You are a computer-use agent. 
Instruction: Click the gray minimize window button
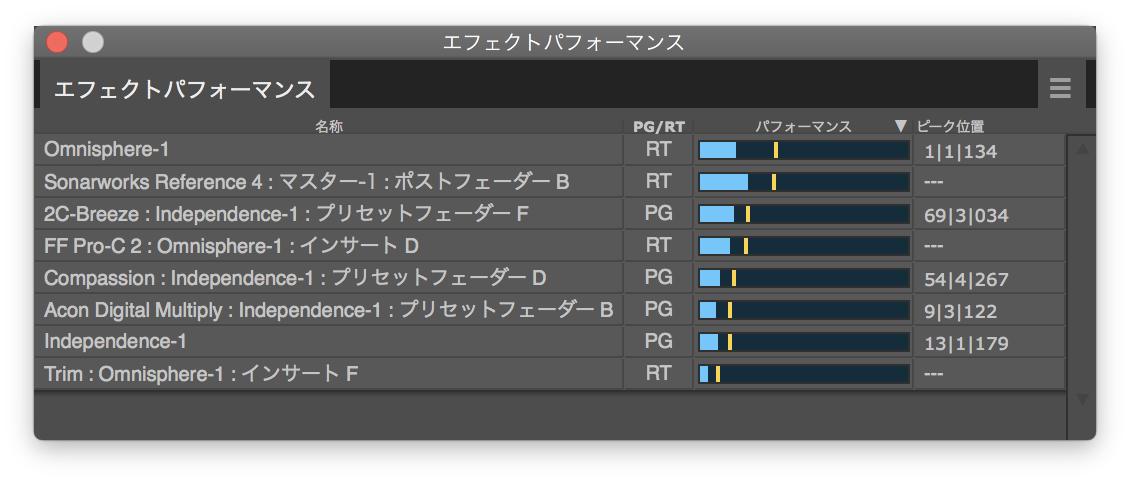[x=93, y=43]
